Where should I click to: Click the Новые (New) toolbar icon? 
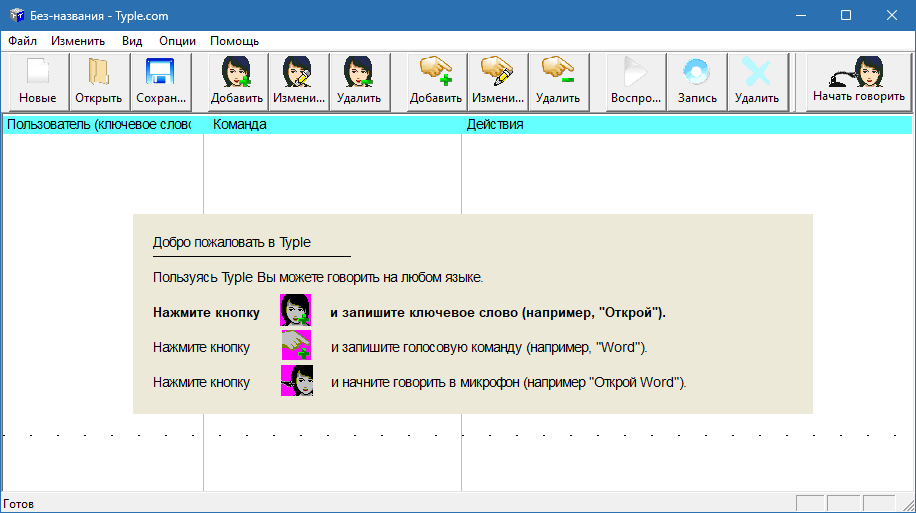click(x=37, y=82)
